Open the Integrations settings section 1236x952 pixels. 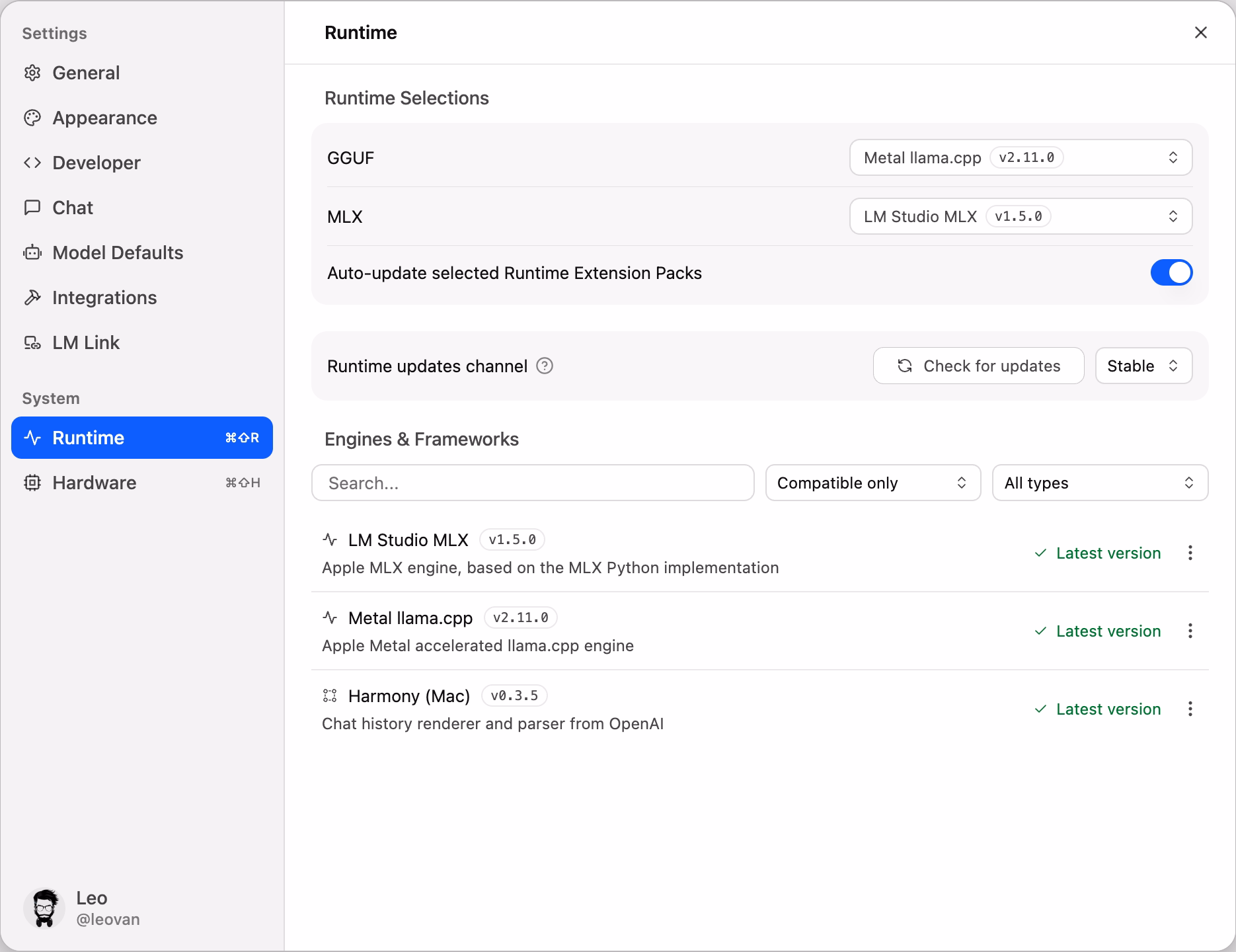(104, 297)
